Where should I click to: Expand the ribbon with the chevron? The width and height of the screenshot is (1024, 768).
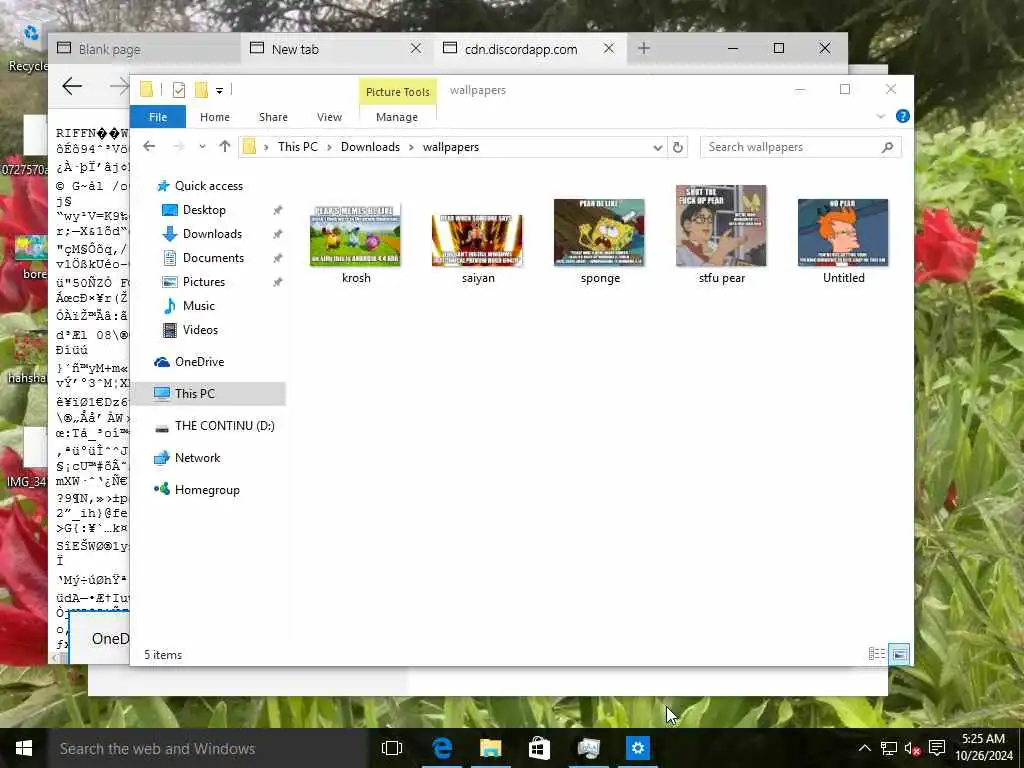880,116
